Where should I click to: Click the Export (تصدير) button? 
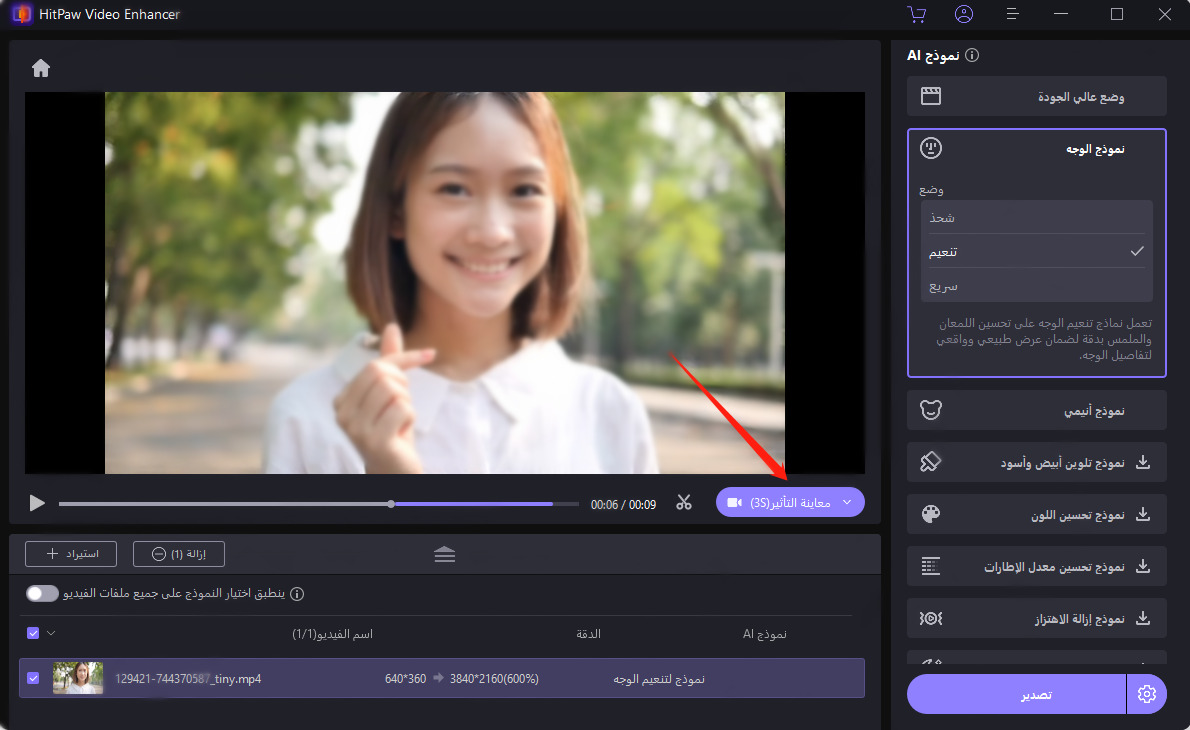1015,693
